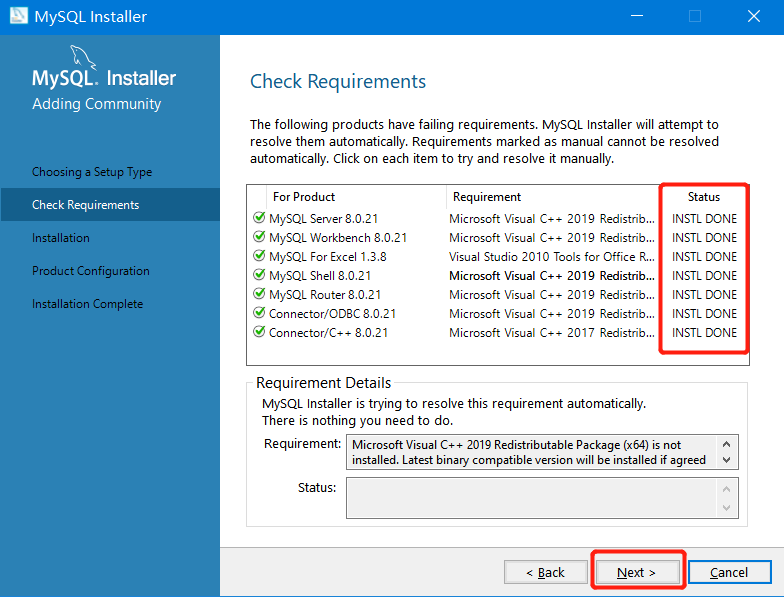
Task: Click the MySQL Installer title bar icon
Action: pyautogui.click(x=17, y=17)
